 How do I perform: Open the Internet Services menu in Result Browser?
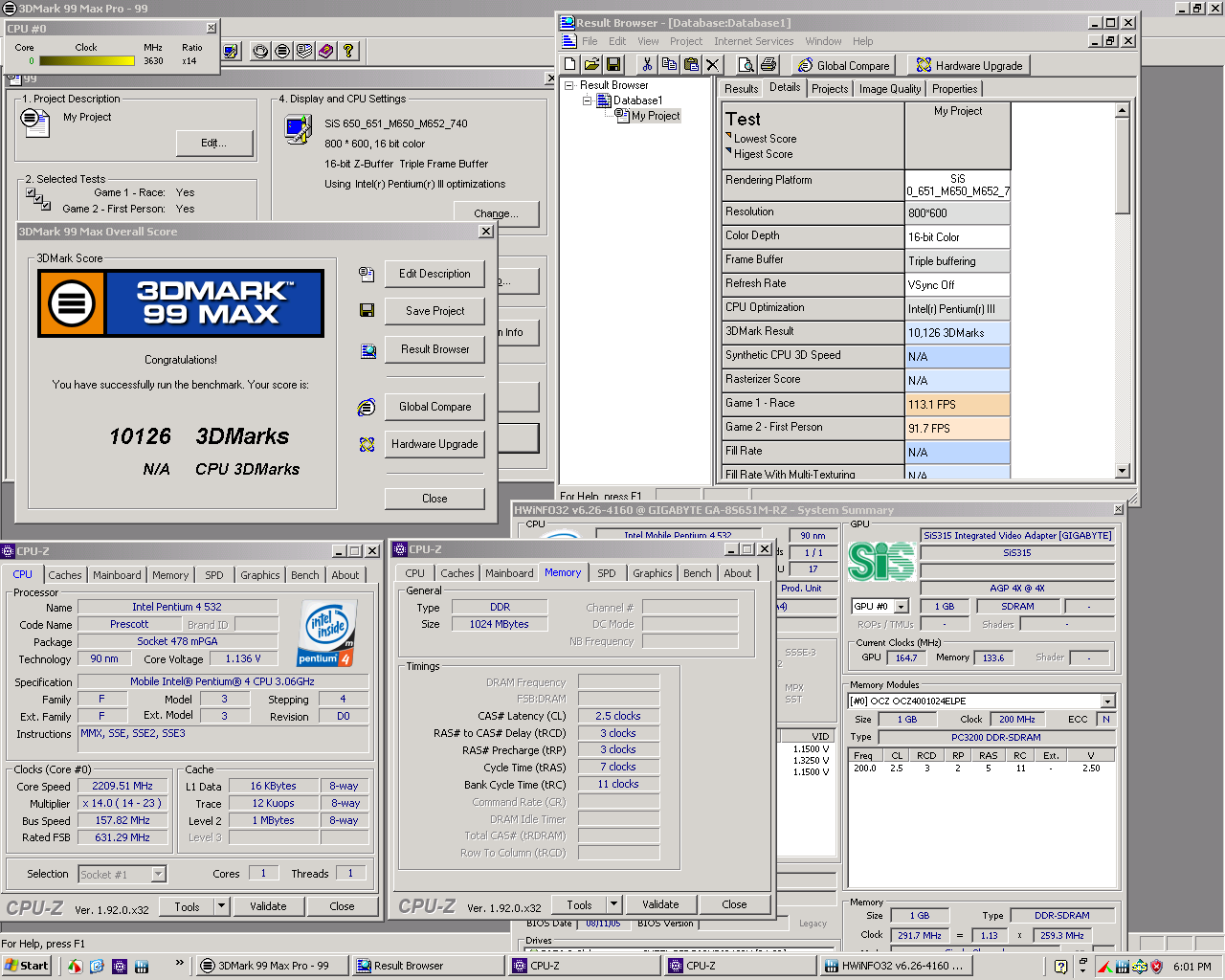coord(754,41)
